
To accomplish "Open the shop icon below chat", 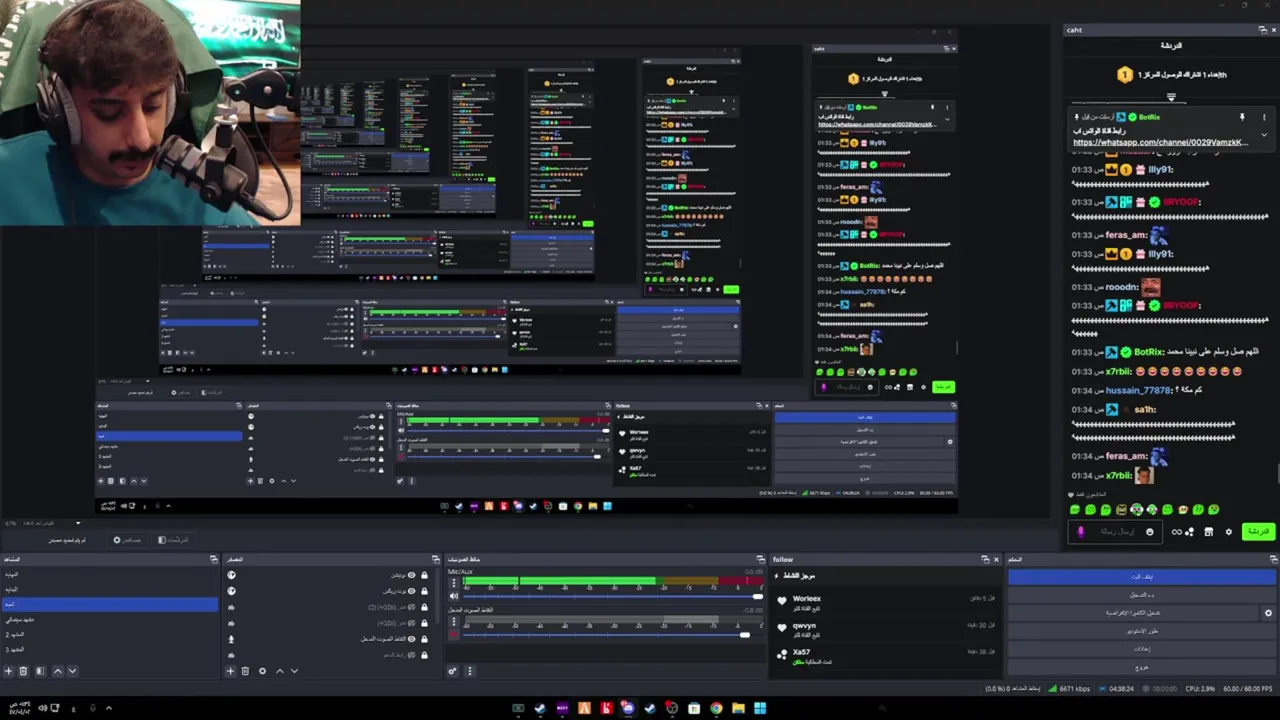I will [x=1208, y=531].
